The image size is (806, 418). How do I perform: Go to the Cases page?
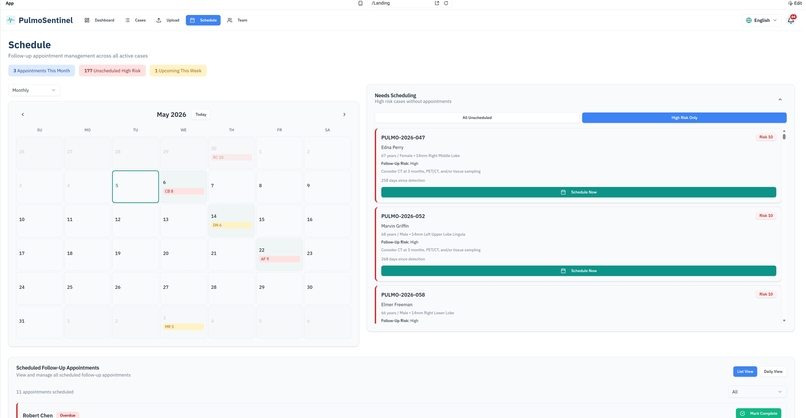[136, 20]
